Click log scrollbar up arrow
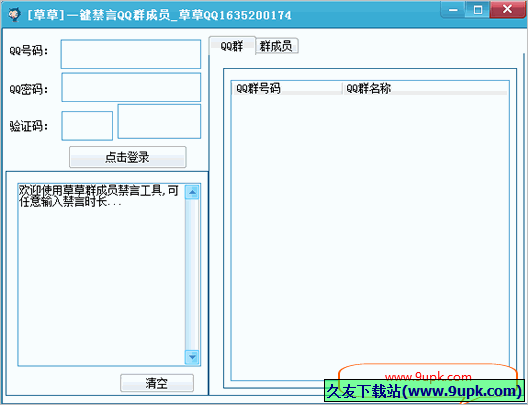This screenshot has height=405, width=528. coord(192,192)
